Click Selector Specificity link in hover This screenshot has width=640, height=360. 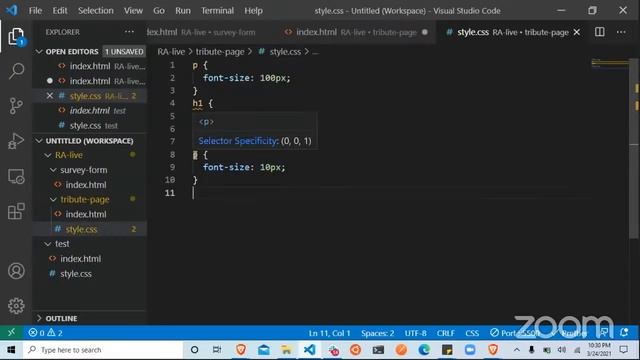click(x=238, y=141)
